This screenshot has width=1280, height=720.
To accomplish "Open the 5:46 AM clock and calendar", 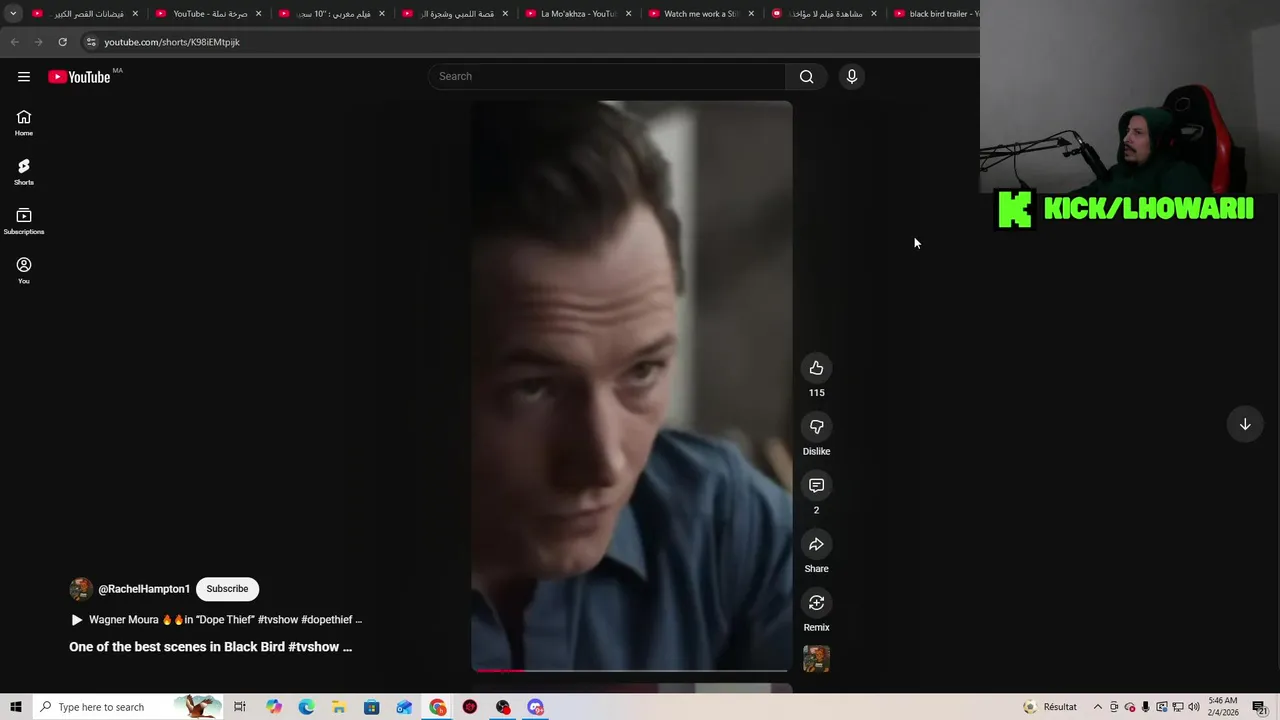I will [x=1222, y=707].
